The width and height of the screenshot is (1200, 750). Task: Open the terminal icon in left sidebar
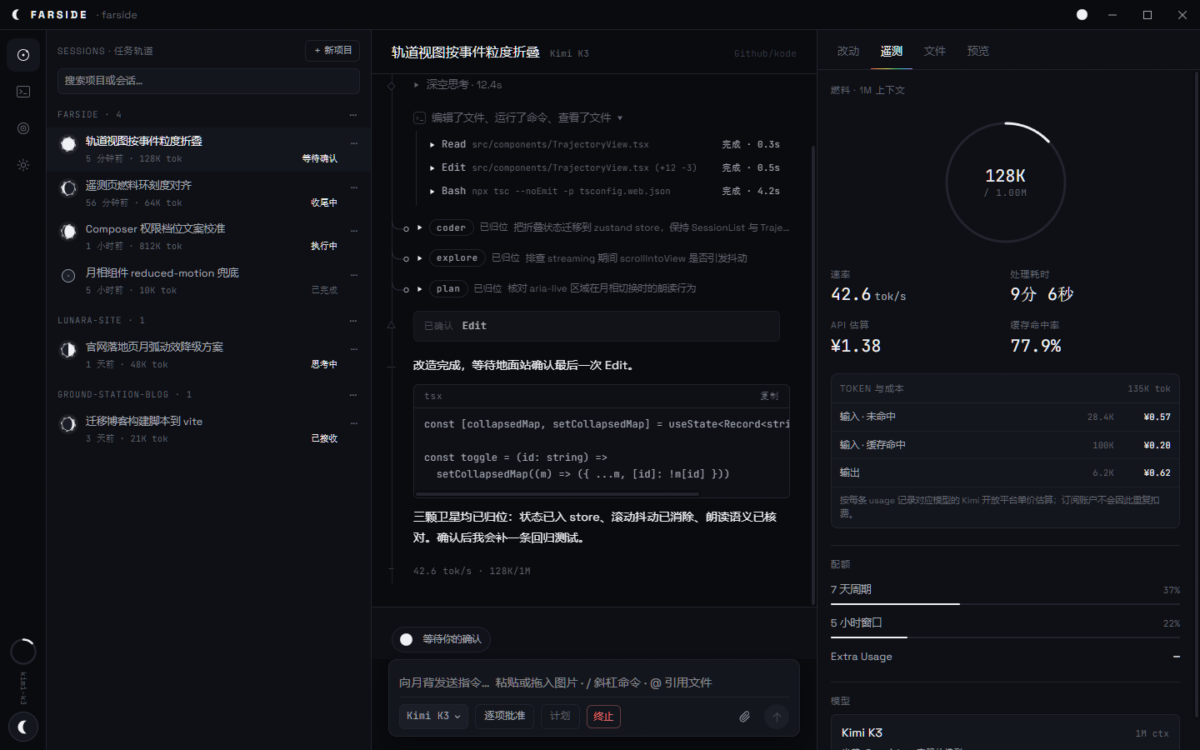pyautogui.click(x=23, y=91)
